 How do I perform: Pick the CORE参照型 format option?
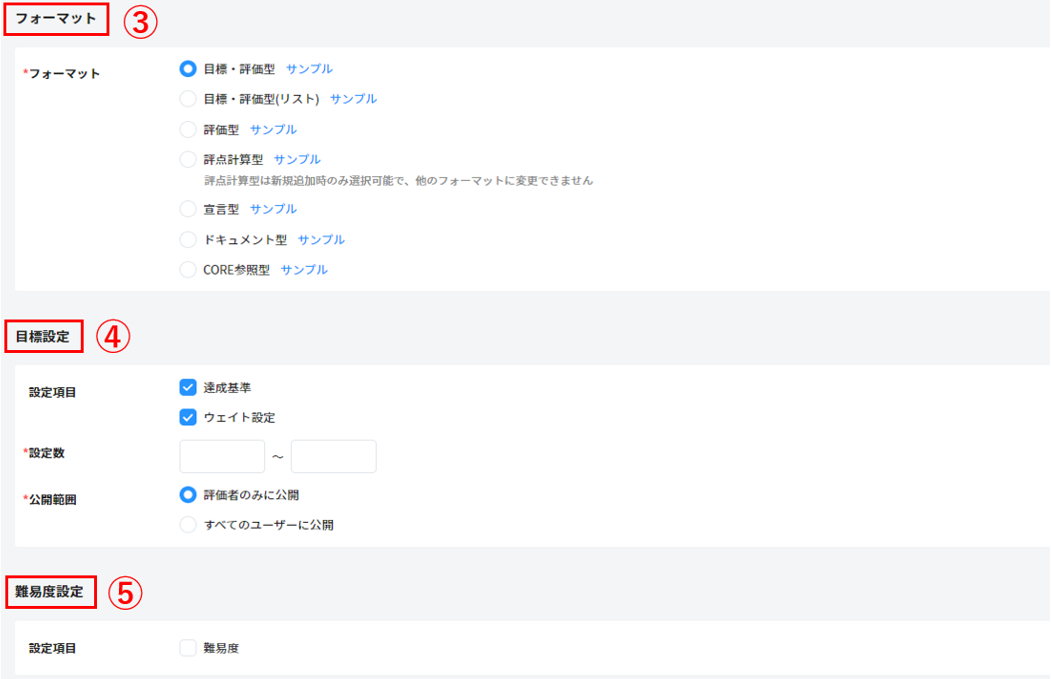point(188,270)
